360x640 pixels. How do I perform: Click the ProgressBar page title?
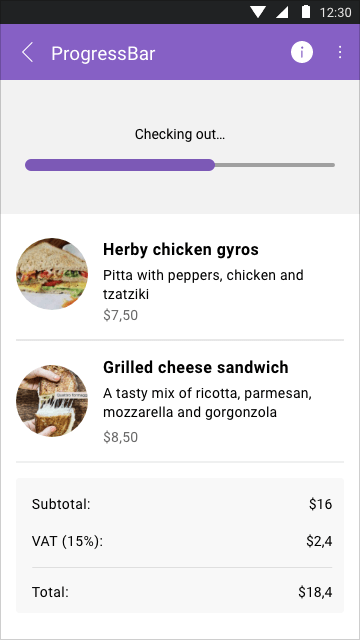click(103, 54)
